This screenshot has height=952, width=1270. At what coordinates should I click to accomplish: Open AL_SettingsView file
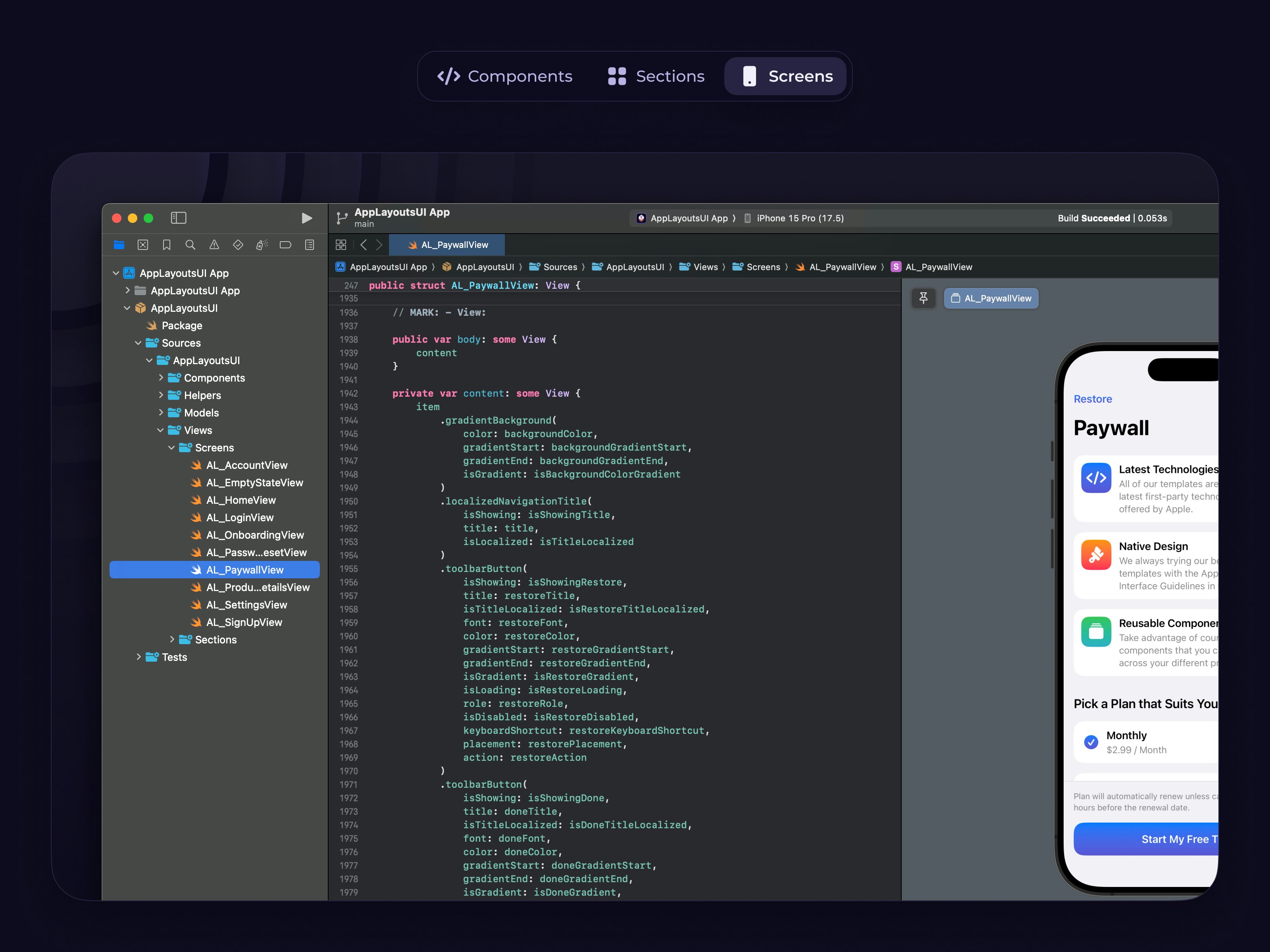214,605
